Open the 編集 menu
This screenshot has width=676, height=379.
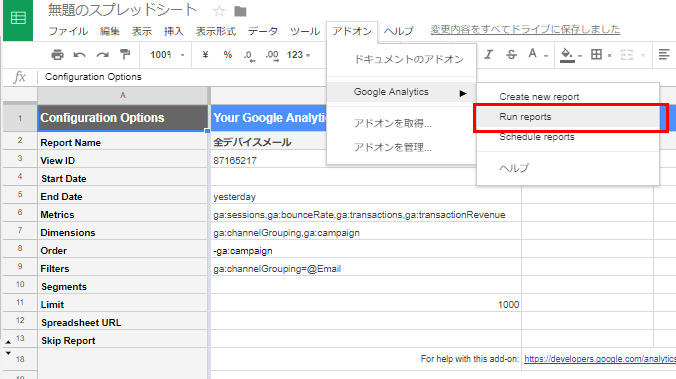click(x=110, y=31)
